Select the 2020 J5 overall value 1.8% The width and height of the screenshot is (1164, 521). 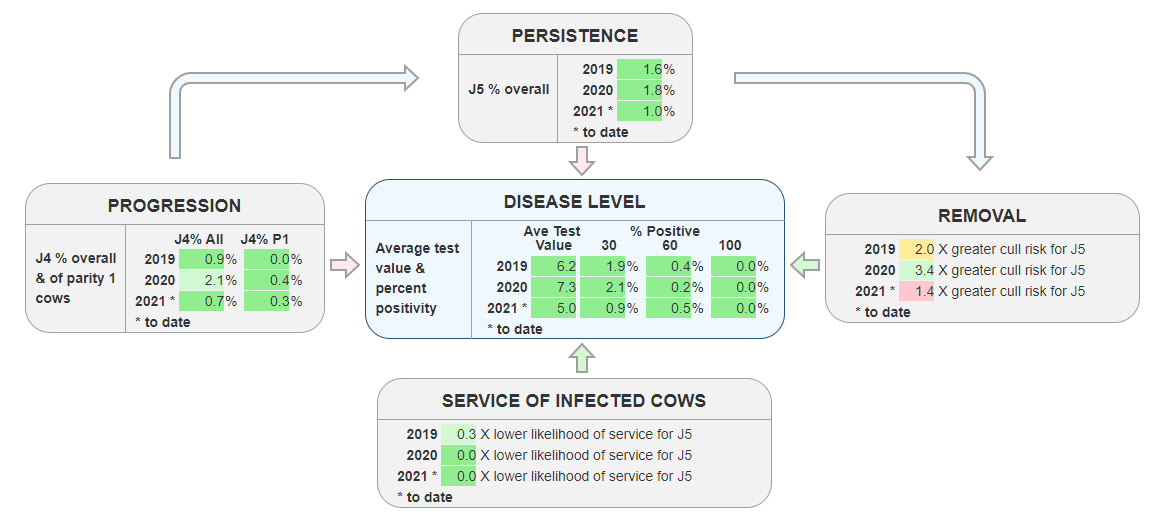pos(647,90)
